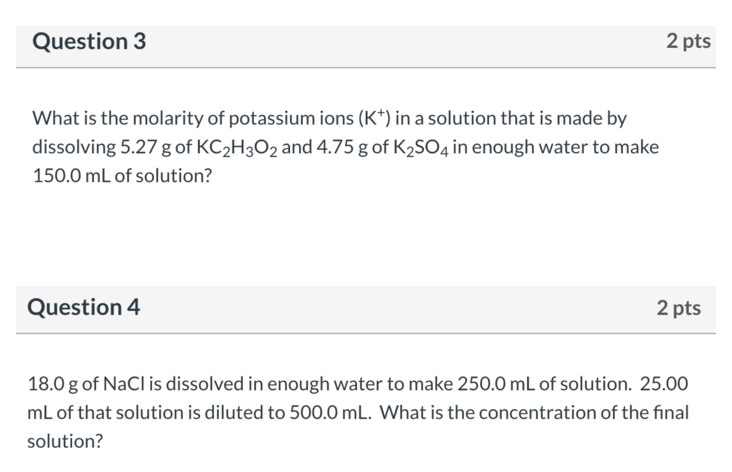Click the 250.0 mL volume value
732x472 pixels.
(496, 384)
